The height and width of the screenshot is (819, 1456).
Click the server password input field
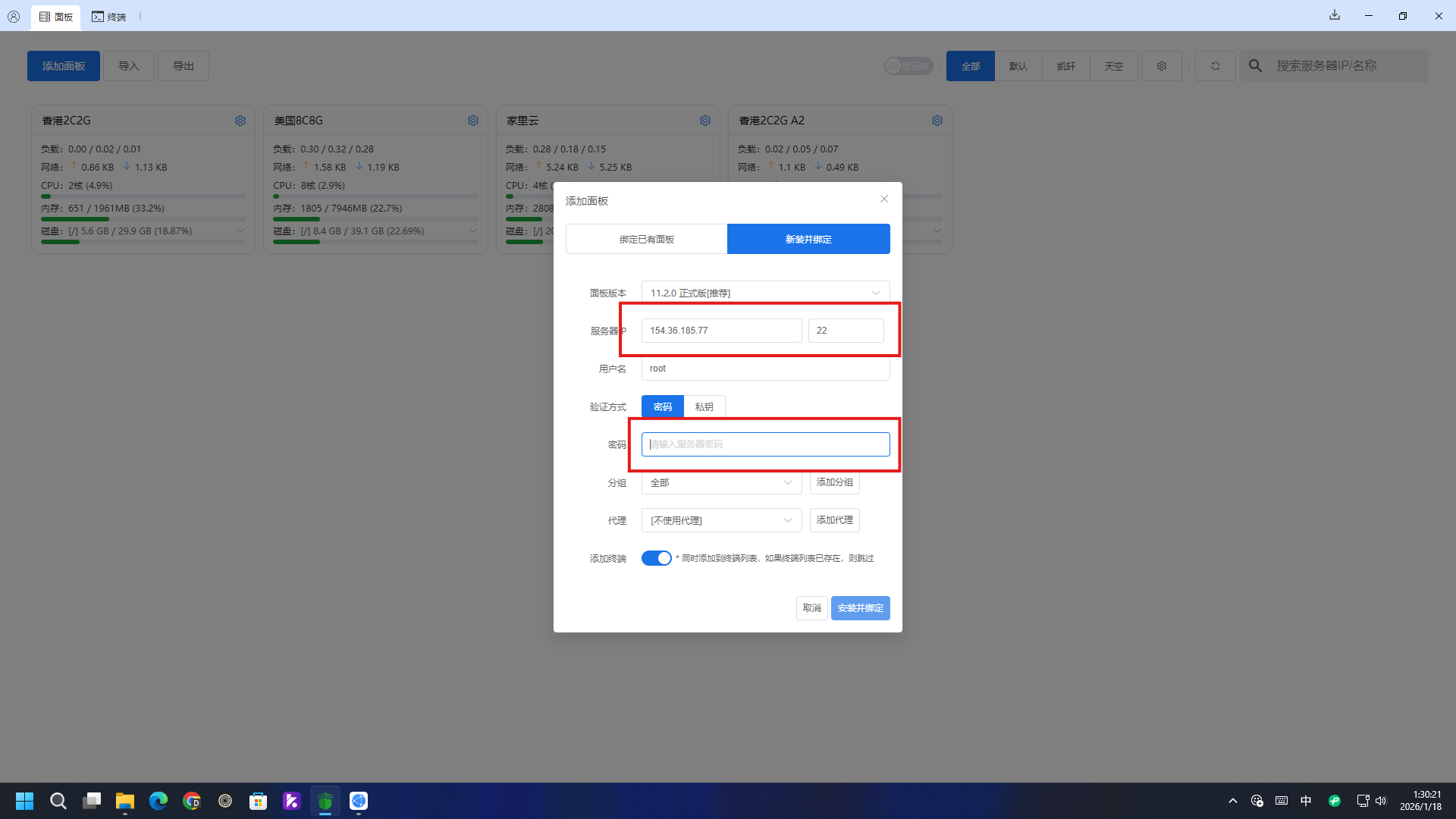pyautogui.click(x=765, y=444)
